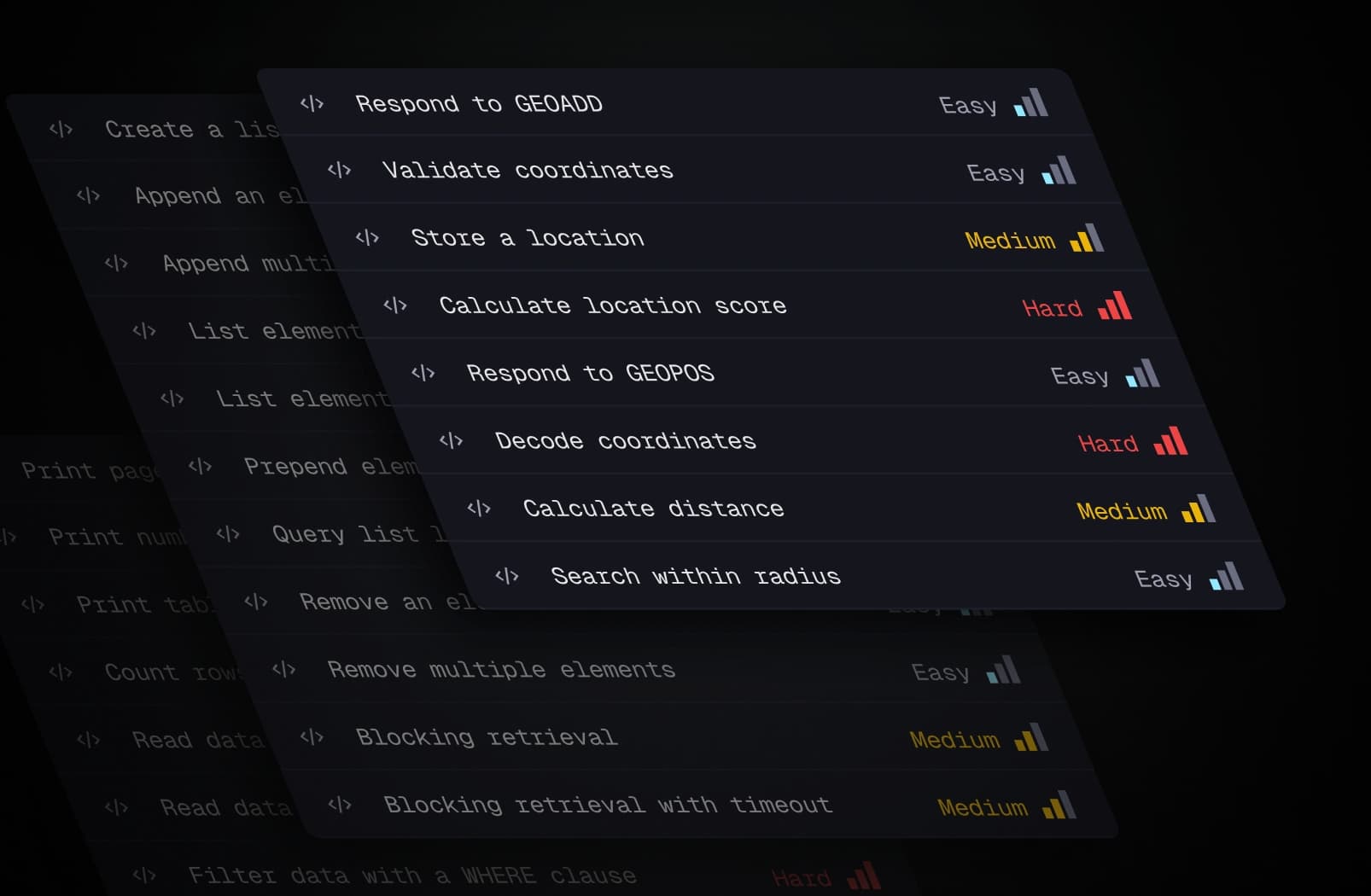Click code icon next to Store a location
This screenshot has height=896, width=1371.
[367, 238]
